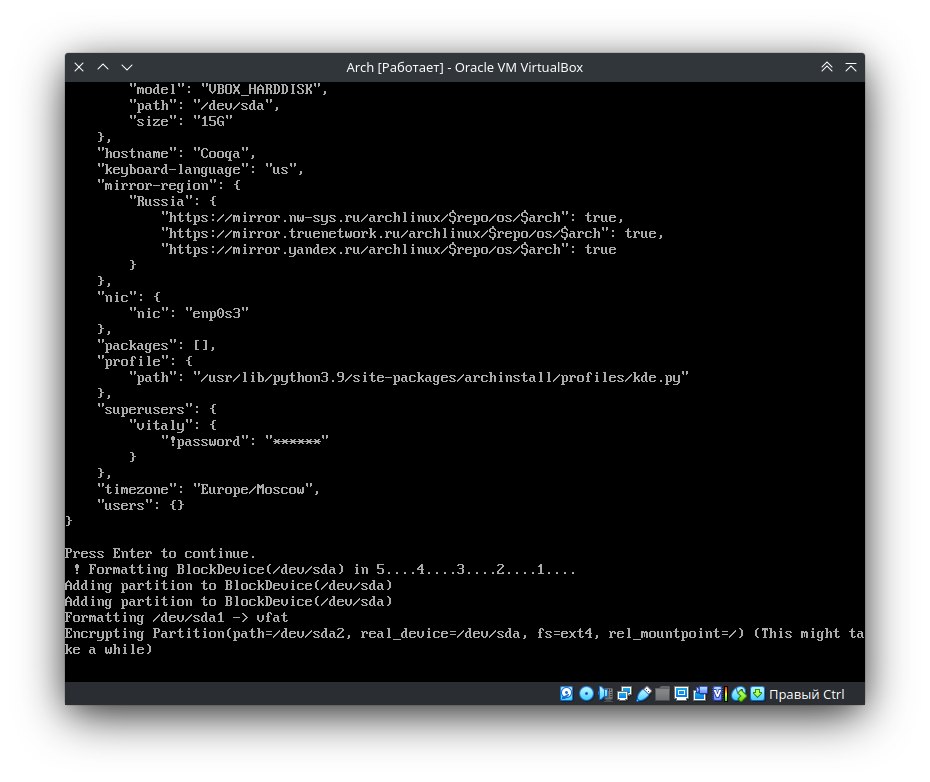Click the CPU virtualization status icon
This screenshot has width=930, height=782.
coord(719,693)
